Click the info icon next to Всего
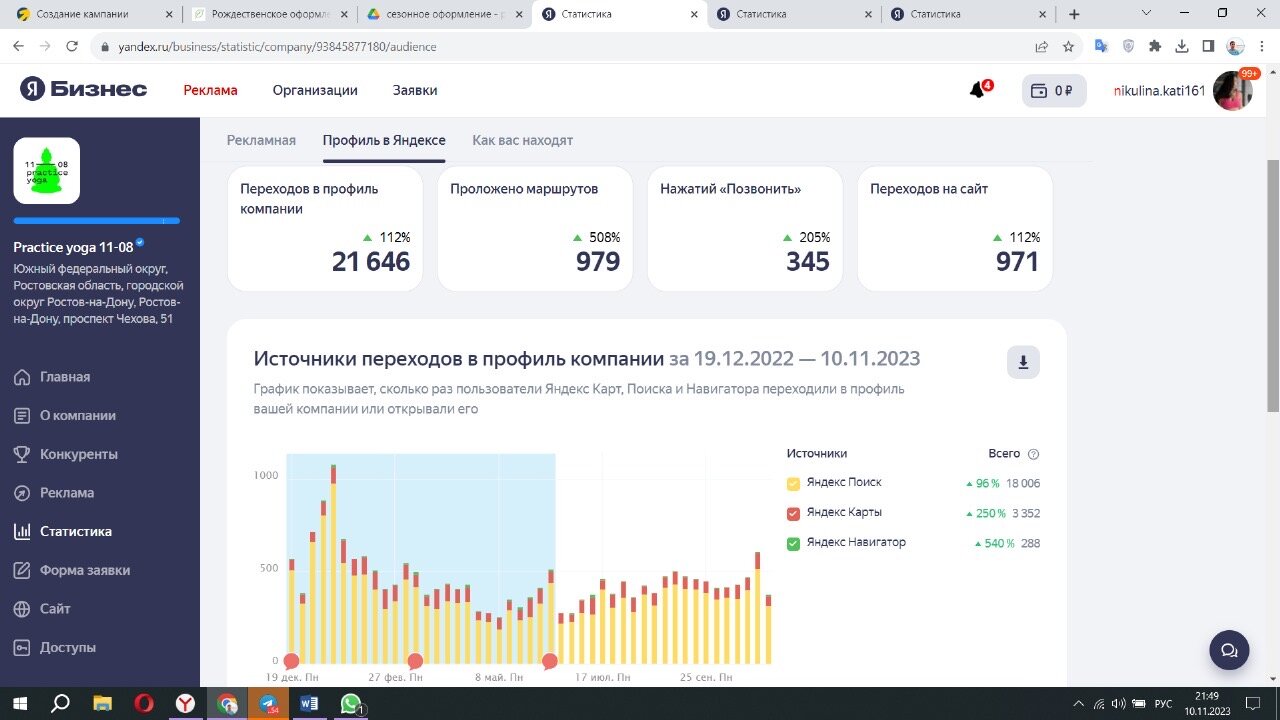The width and height of the screenshot is (1280, 720). (x=1033, y=454)
